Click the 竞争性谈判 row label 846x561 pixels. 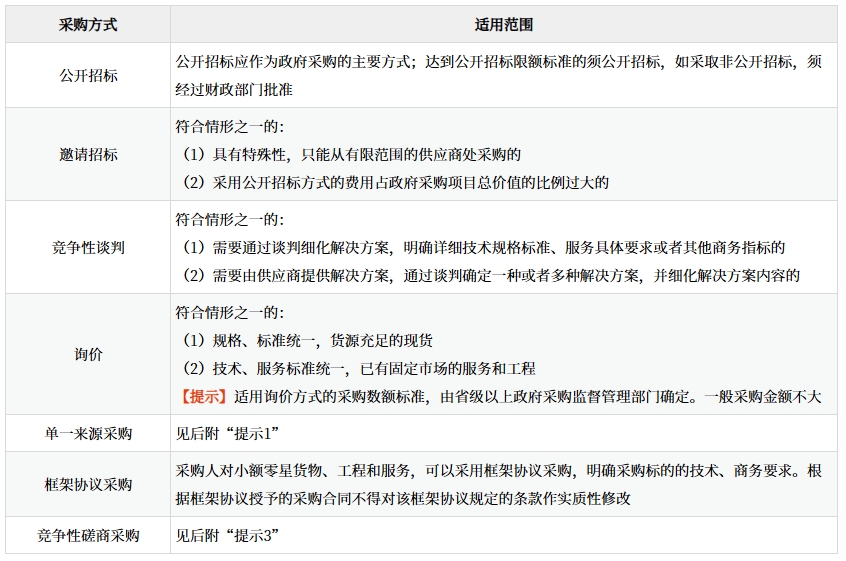(87, 247)
